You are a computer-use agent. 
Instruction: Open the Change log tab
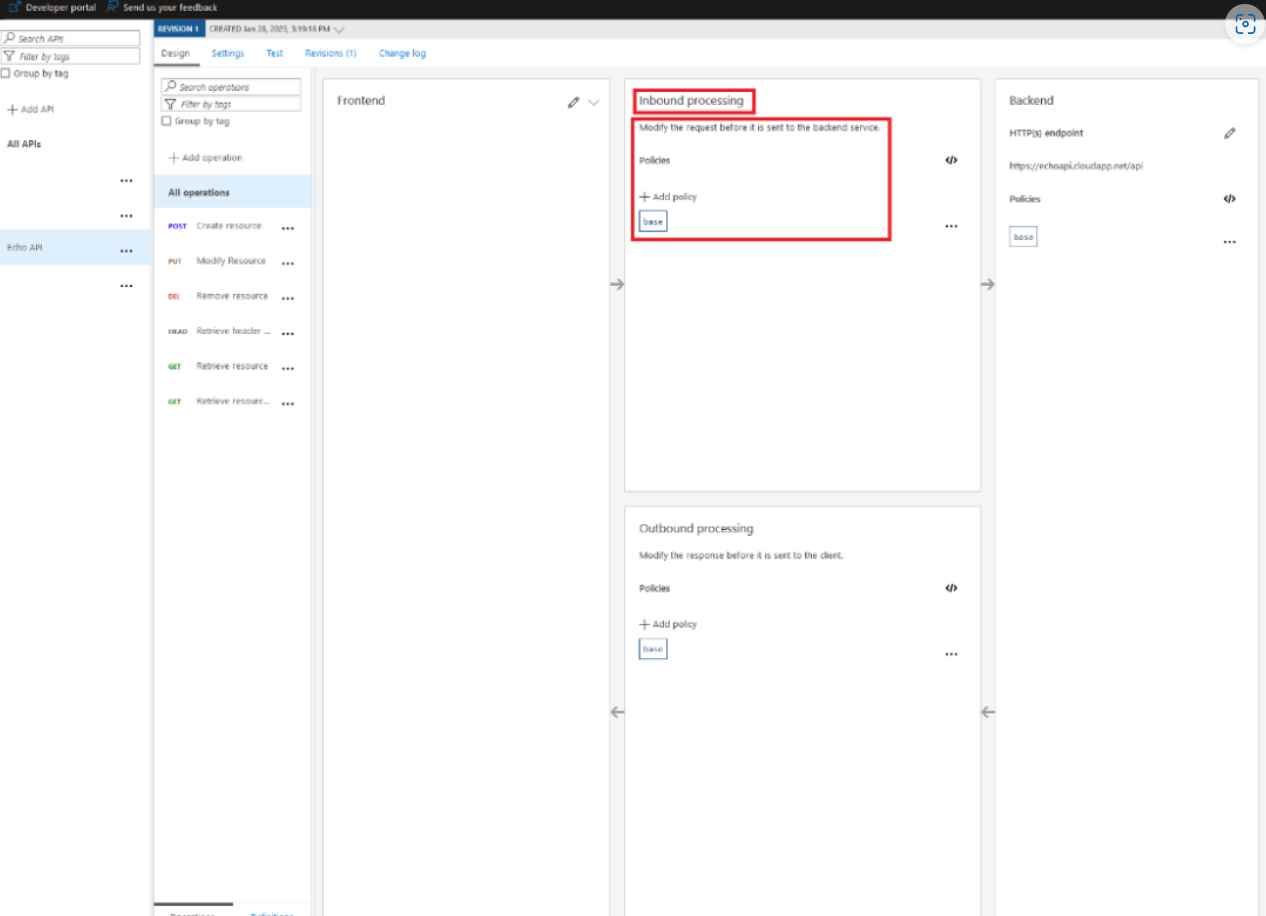[x=402, y=53]
